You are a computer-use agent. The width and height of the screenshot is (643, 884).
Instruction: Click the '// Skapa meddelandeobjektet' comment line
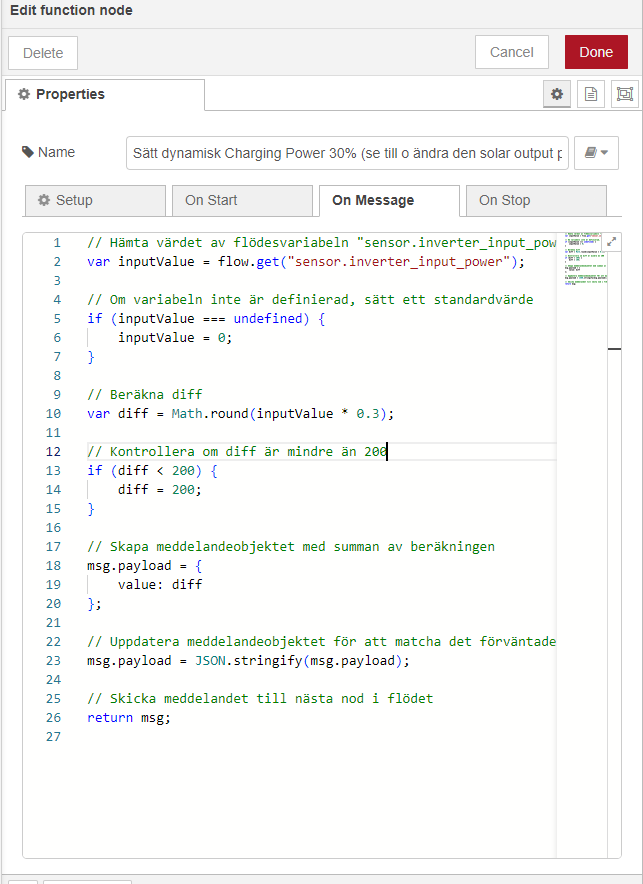click(291, 547)
